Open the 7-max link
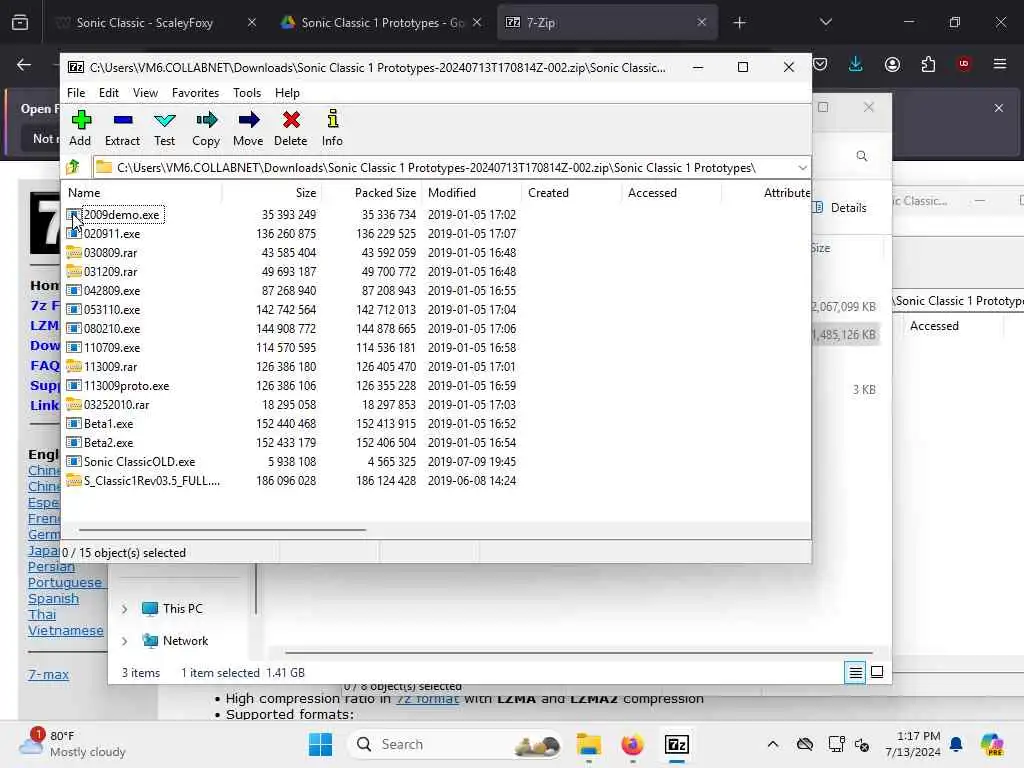The image size is (1024, 768). click(48, 675)
